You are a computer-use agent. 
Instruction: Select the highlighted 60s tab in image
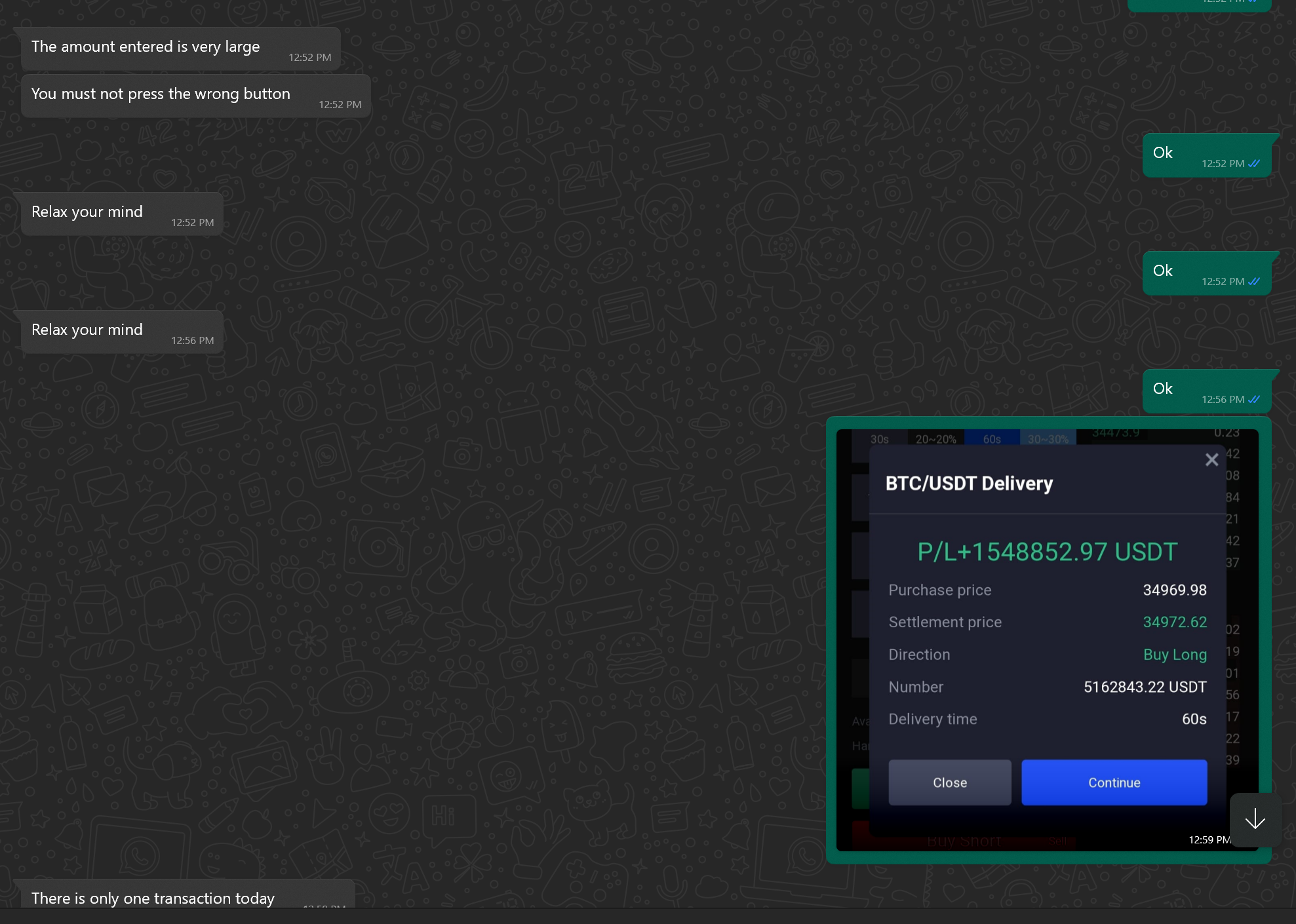tap(992, 439)
